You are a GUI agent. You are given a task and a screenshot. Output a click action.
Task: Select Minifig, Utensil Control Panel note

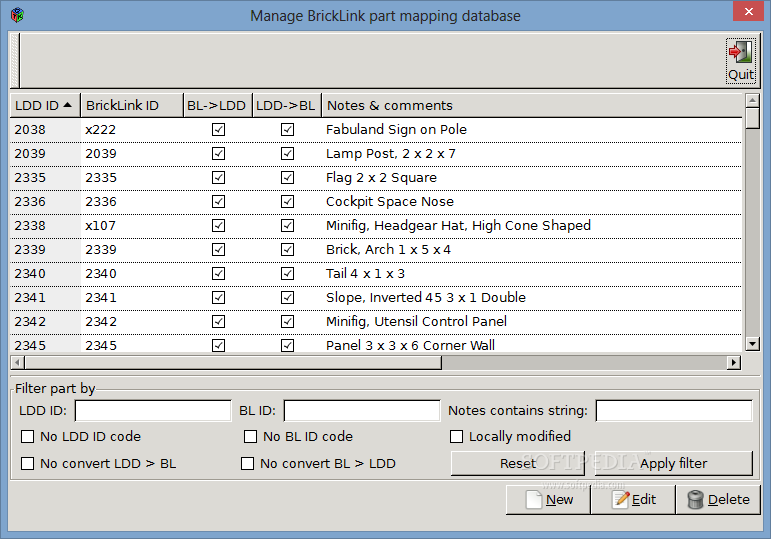416,322
